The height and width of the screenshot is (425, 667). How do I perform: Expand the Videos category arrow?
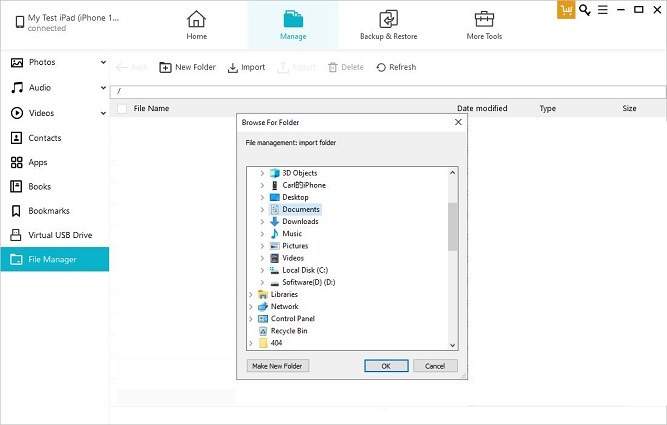(103, 113)
